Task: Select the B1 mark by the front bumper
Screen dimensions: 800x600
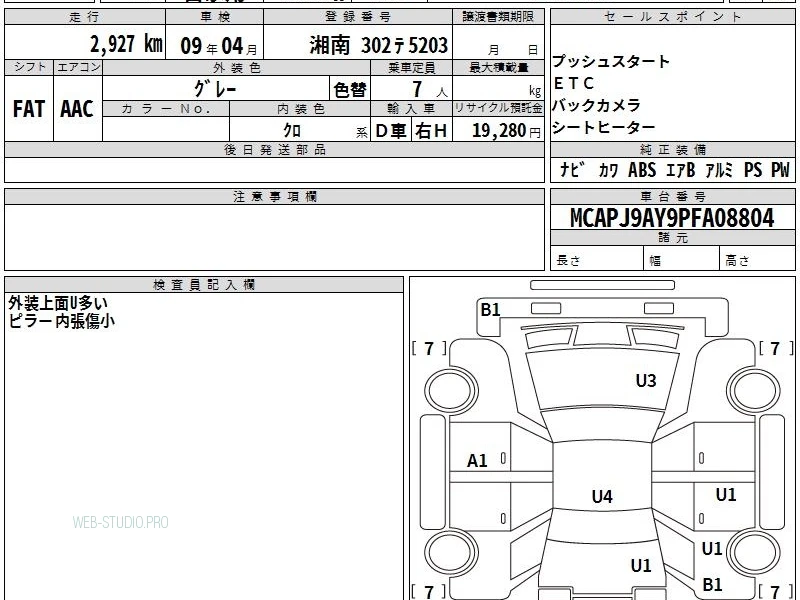Action: [x=490, y=309]
